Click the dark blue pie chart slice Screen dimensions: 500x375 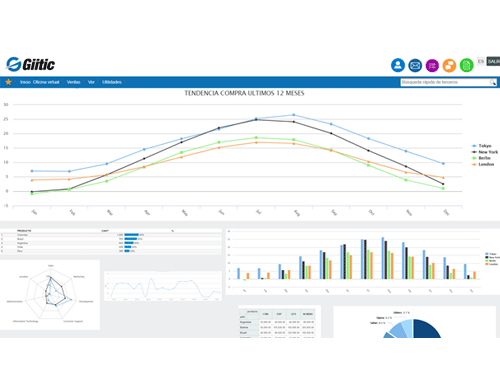pos(425,329)
